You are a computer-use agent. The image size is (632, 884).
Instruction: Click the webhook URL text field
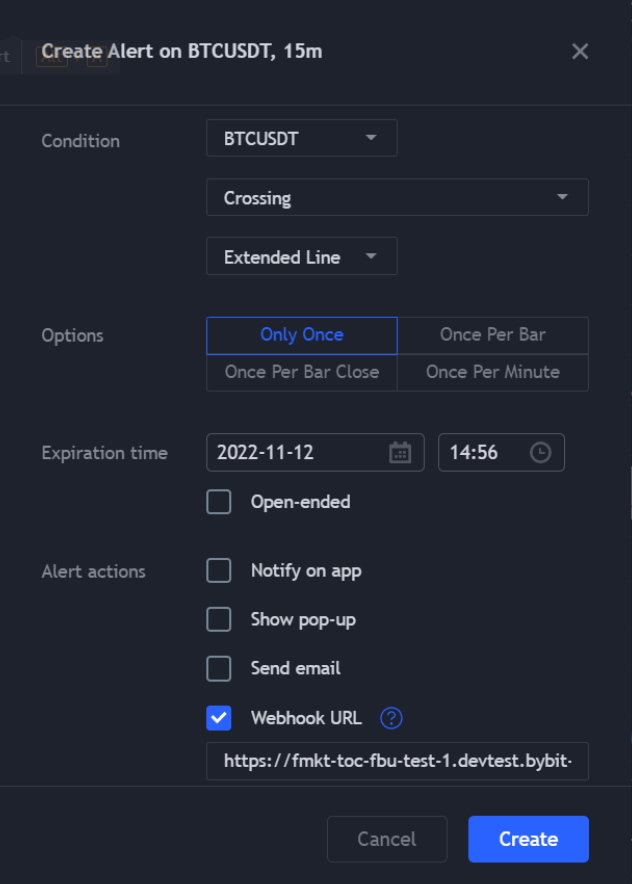point(397,761)
